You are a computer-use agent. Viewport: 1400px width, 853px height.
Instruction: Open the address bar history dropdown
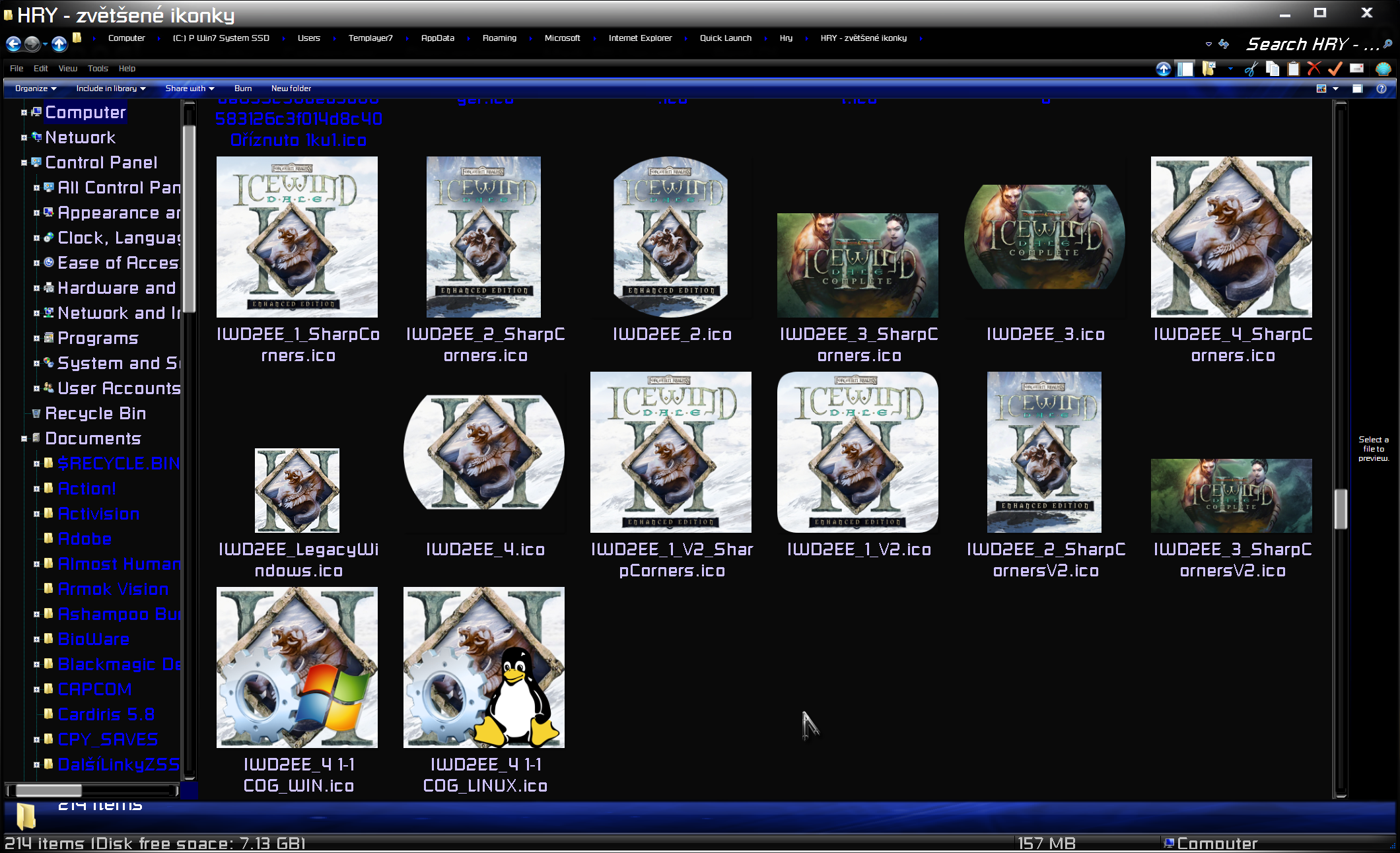coord(1208,44)
